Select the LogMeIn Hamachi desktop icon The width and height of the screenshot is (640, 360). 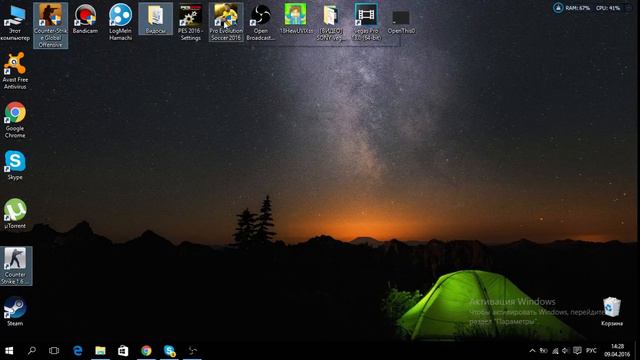coord(120,22)
